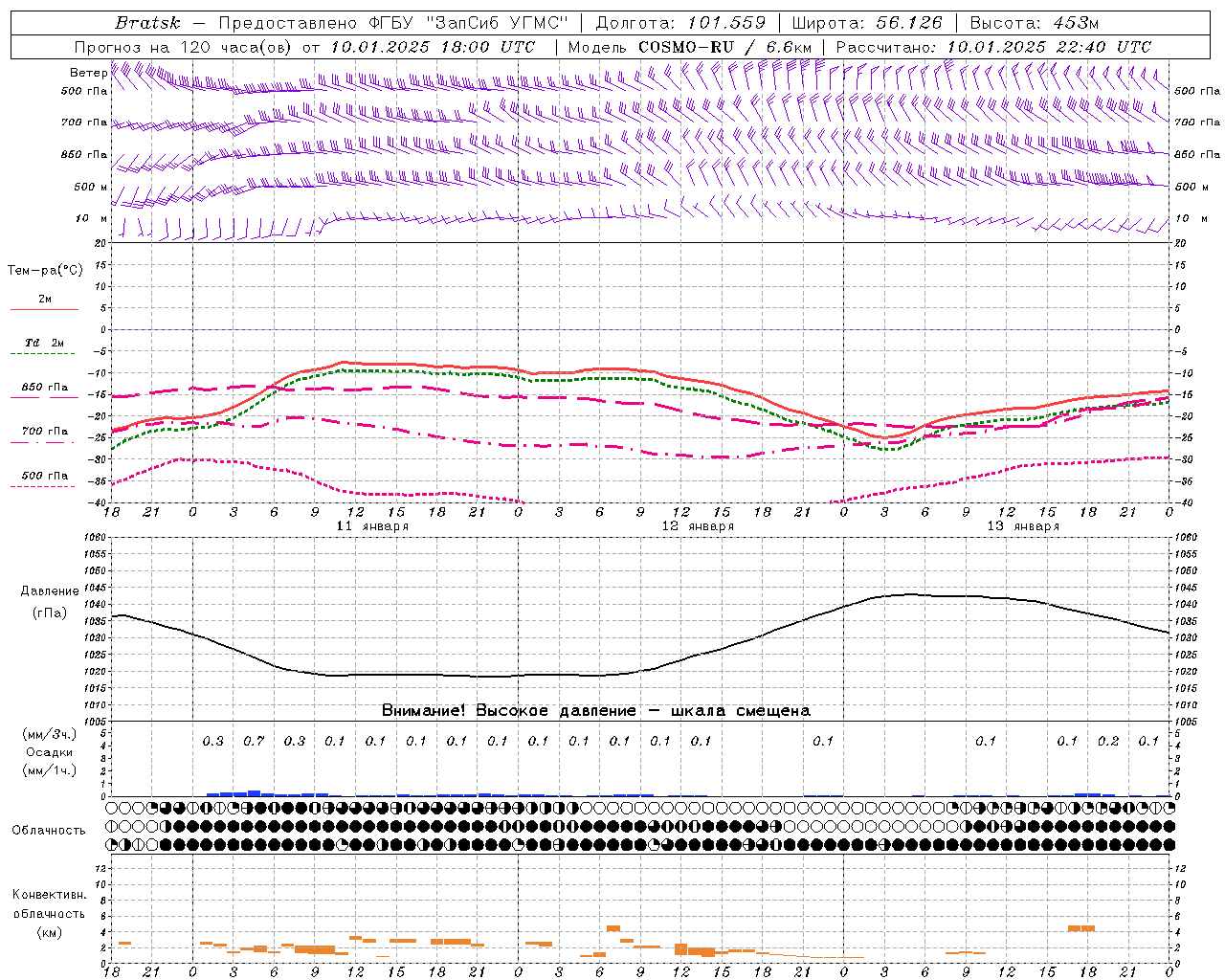
Task: Select the "Td 2м" dew point legend entry
Action: point(44,346)
